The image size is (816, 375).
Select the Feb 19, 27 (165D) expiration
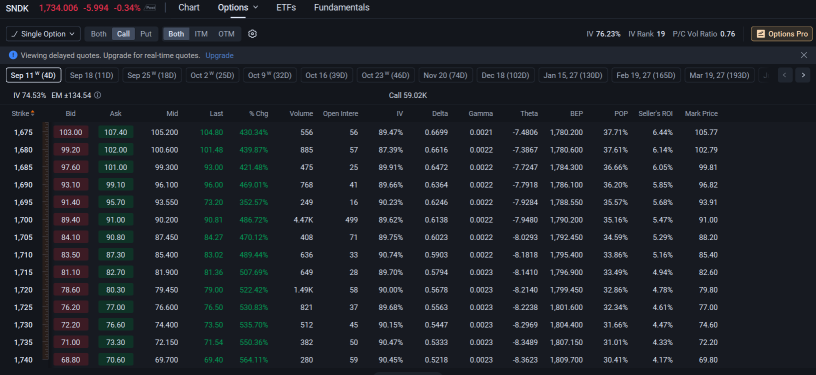pos(646,75)
